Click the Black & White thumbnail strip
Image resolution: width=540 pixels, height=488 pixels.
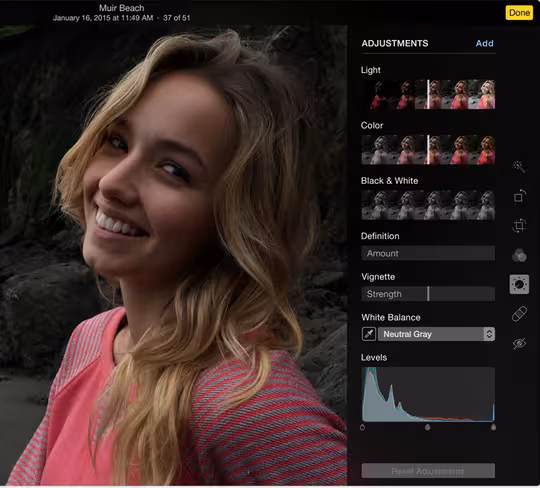428,205
